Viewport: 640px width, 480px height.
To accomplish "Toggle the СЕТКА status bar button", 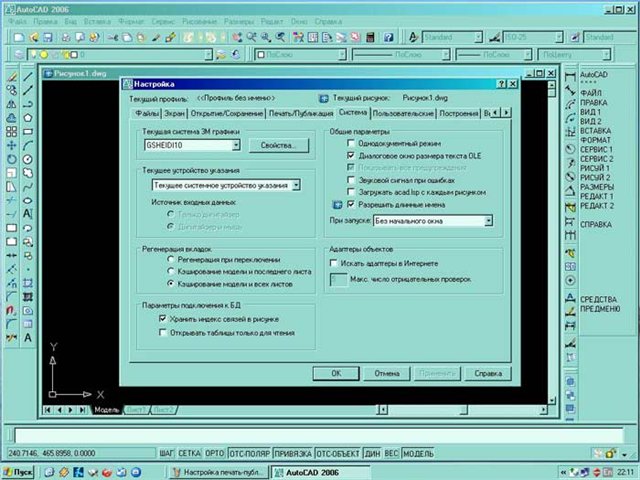I will (189, 453).
